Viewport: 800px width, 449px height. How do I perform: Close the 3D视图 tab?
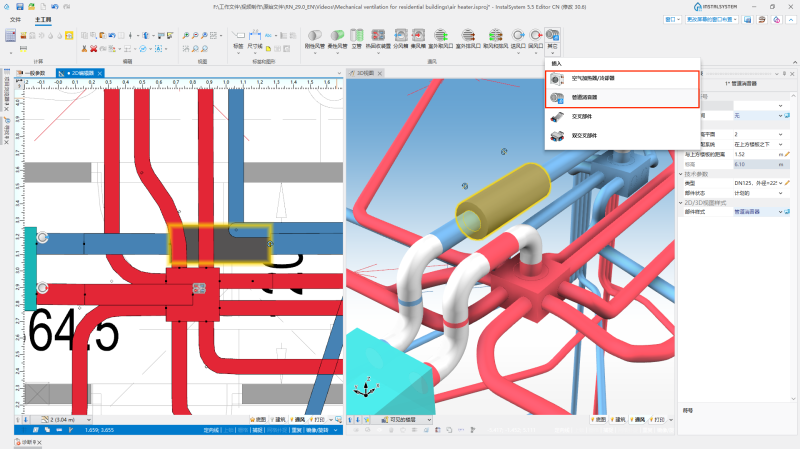(380, 73)
